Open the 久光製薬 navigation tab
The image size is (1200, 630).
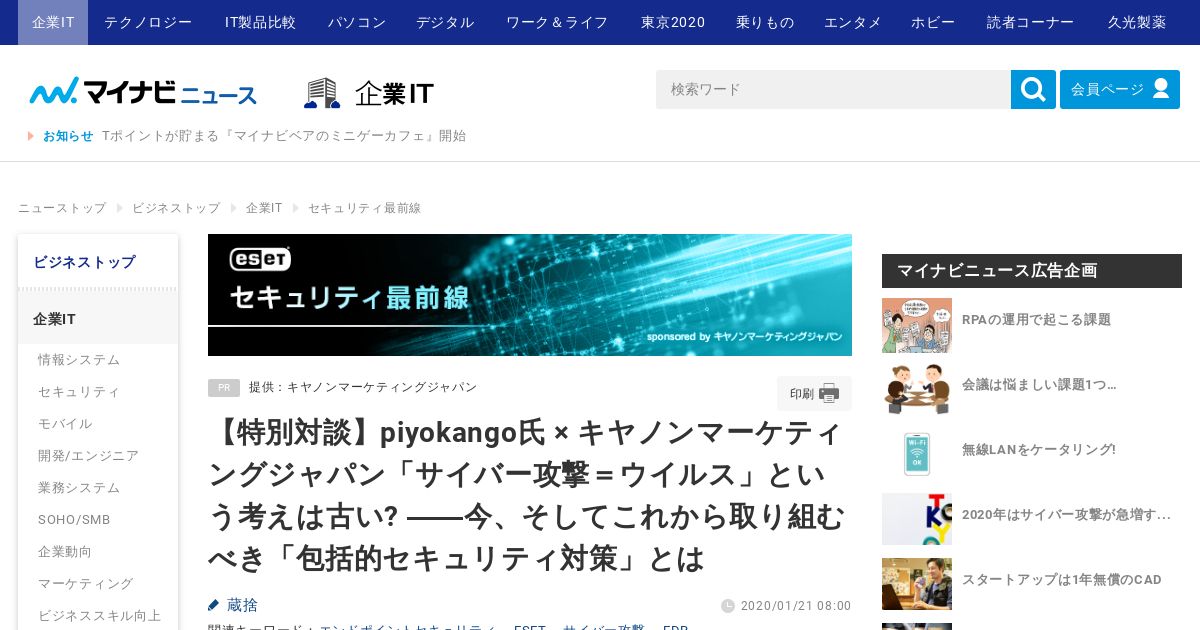pos(1137,22)
